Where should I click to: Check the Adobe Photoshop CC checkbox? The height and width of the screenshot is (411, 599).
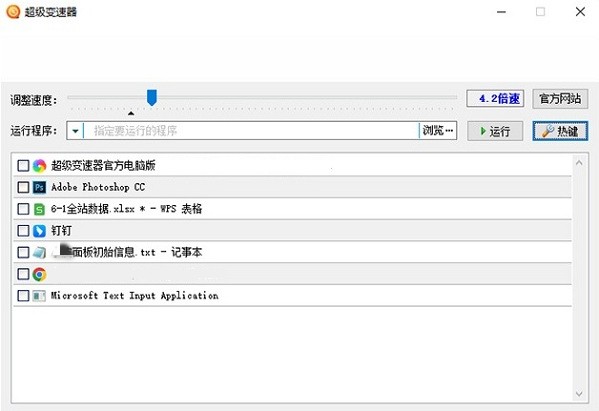pos(23,188)
